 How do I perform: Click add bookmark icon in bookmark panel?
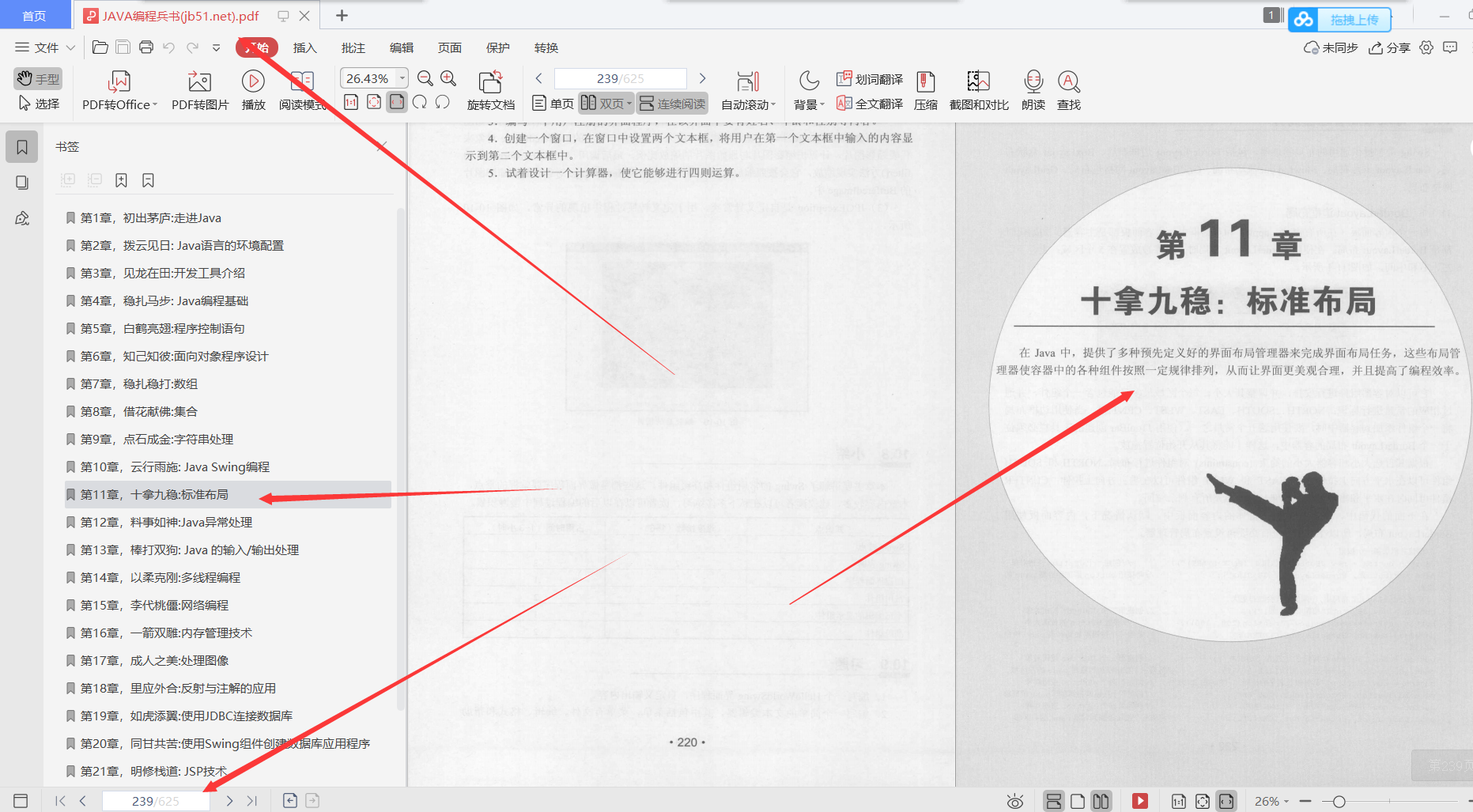click(x=121, y=180)
